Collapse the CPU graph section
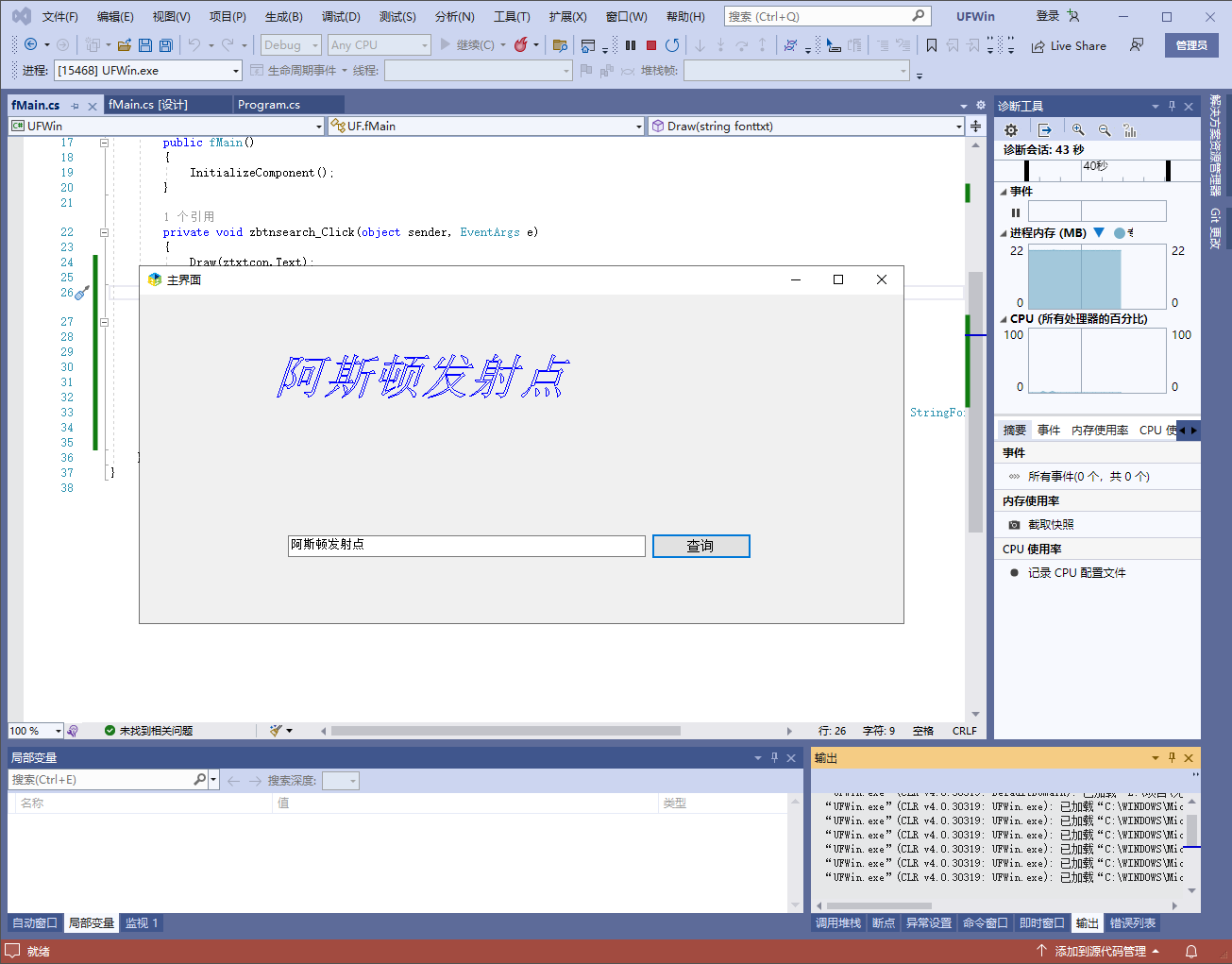1232x964 pixels. tap(1004, 319)
